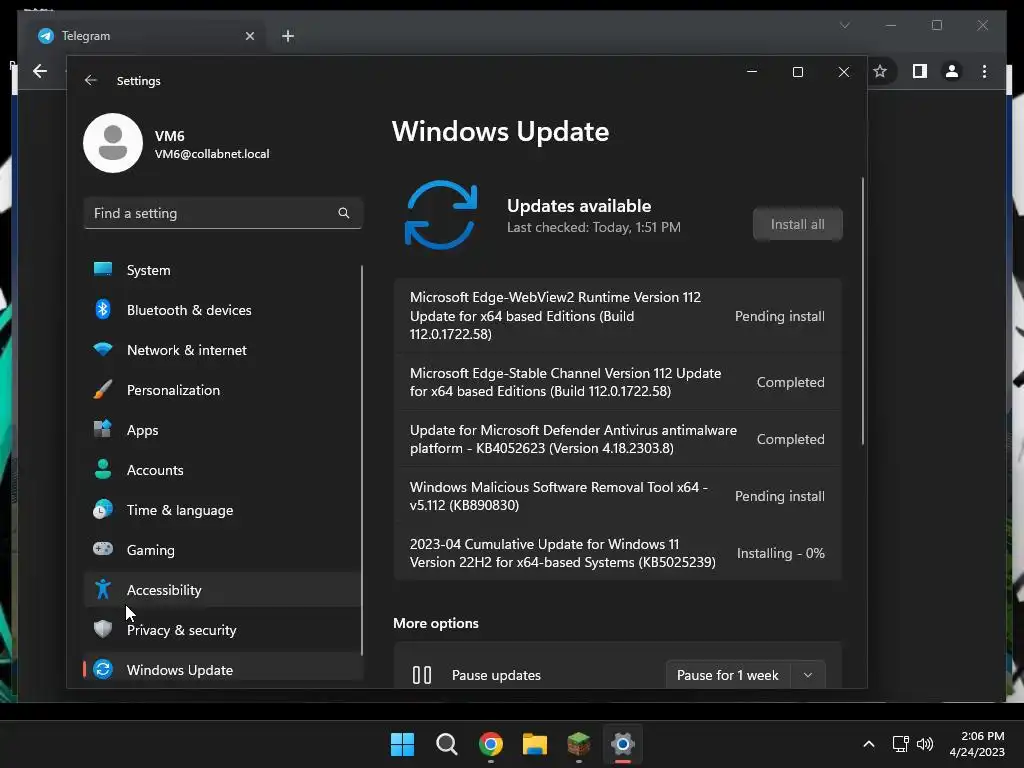Screen dimensions: 1024x768
Task: Open File Explorer from the taskbar
Action: [x=535, y=744]
